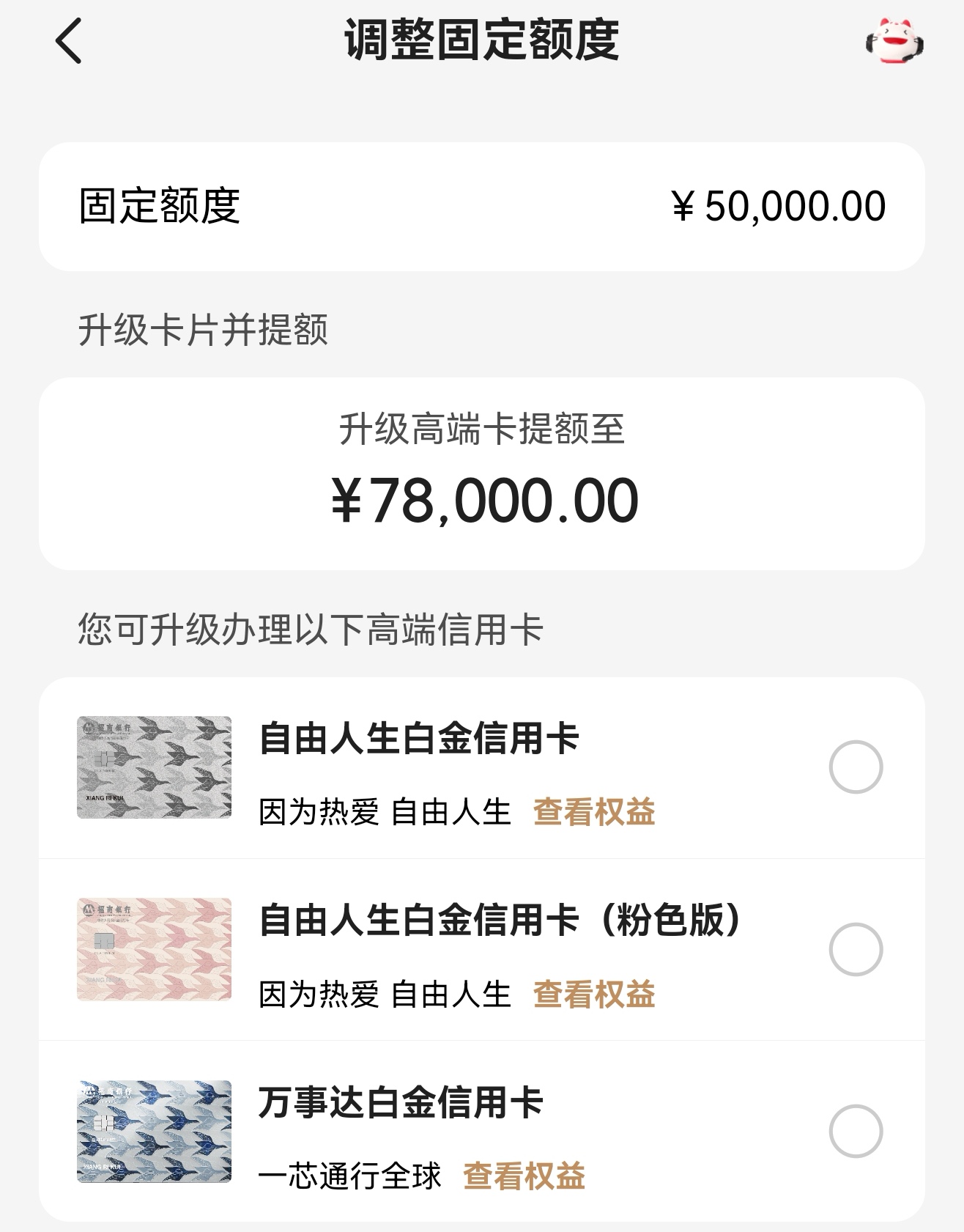Select the 万事达白金信用卡 radio button

pos(855,1131)
